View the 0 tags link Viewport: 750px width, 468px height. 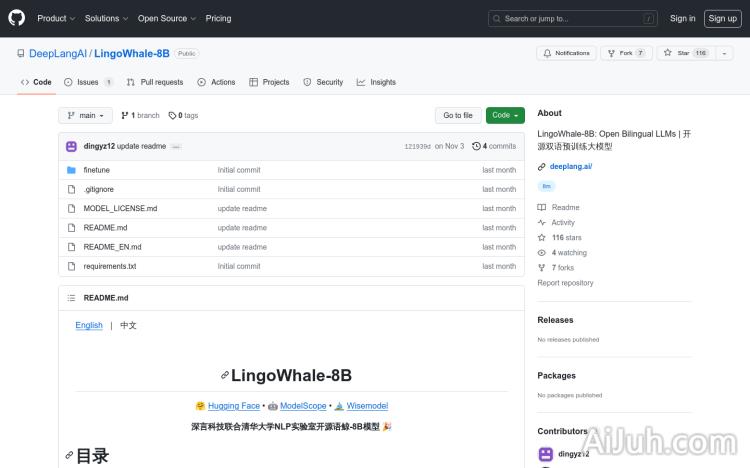tap(183, 115)
